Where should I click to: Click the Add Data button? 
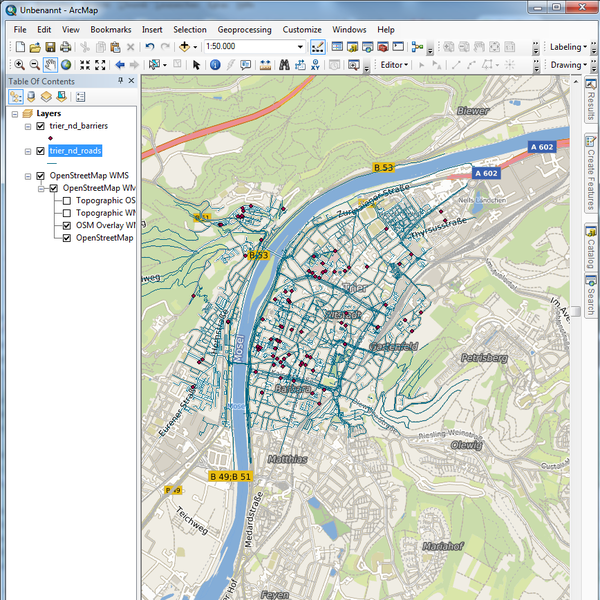[184, 47]
